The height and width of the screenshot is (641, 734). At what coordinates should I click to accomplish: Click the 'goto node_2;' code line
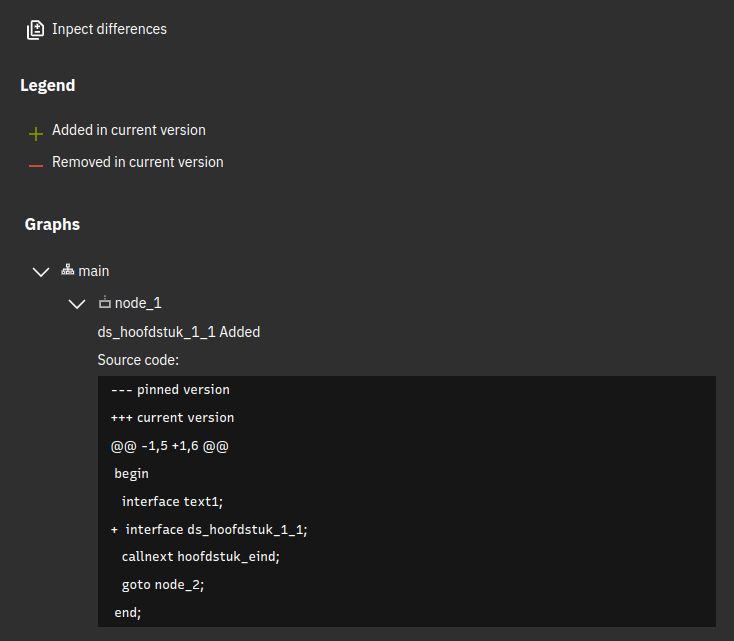click(x=163, y=585)
